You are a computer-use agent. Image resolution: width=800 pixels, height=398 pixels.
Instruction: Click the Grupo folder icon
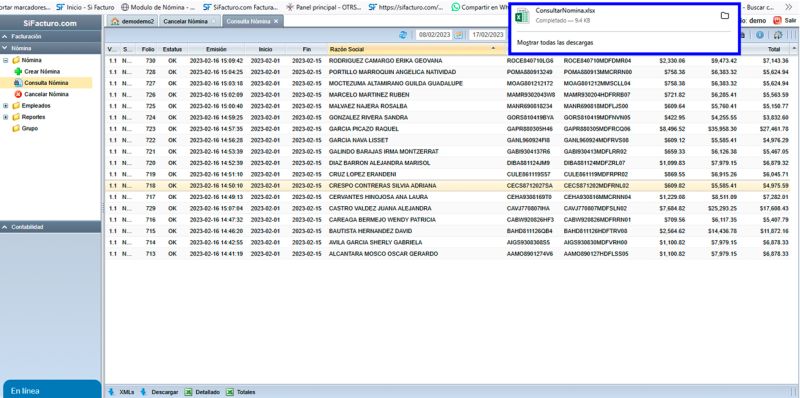click(16, 129)
